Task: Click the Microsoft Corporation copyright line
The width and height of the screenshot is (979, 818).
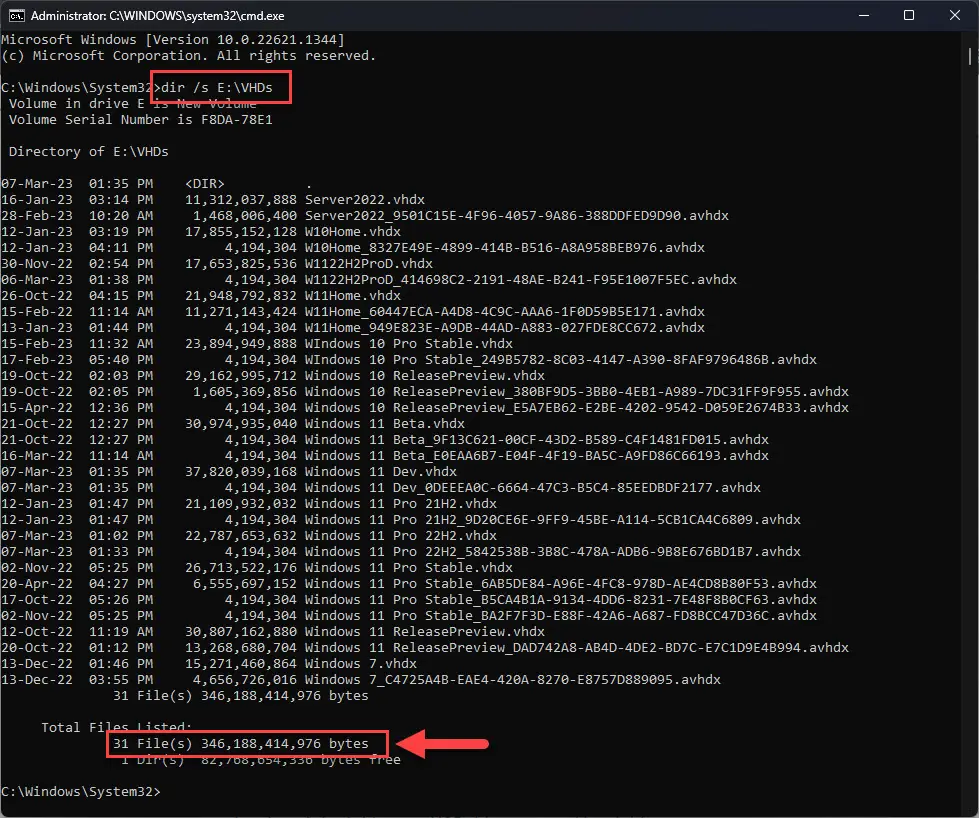Action: (x=189, y=56)
